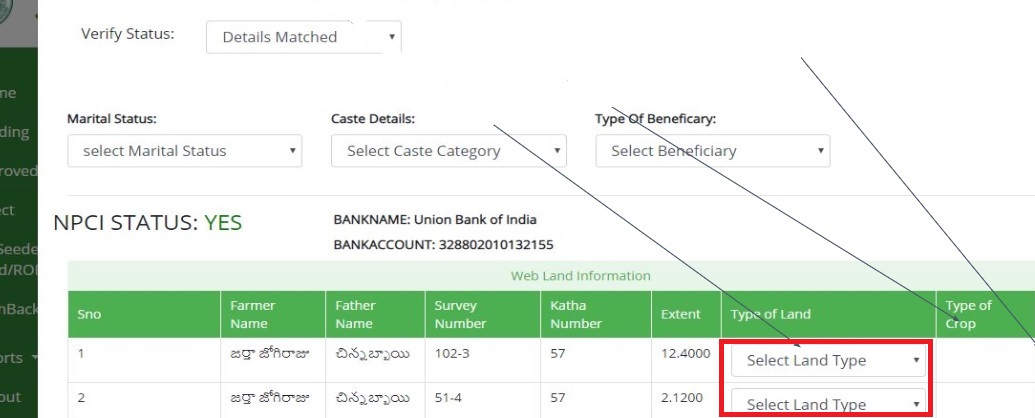
Task: Open the Select Beneficiary dropdown
Action: point(712,151)
